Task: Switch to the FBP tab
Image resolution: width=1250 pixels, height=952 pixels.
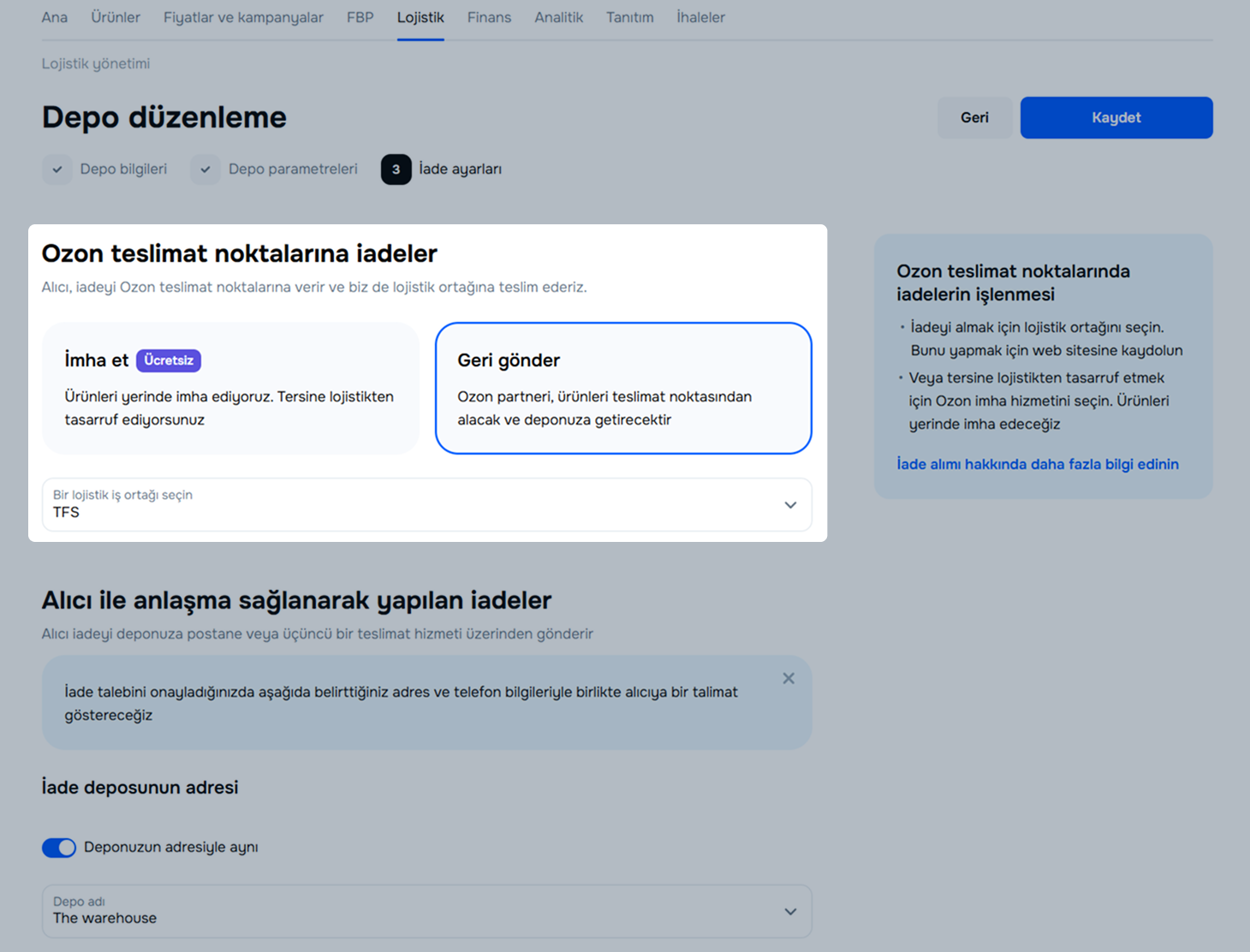Action: pos(360,17)
